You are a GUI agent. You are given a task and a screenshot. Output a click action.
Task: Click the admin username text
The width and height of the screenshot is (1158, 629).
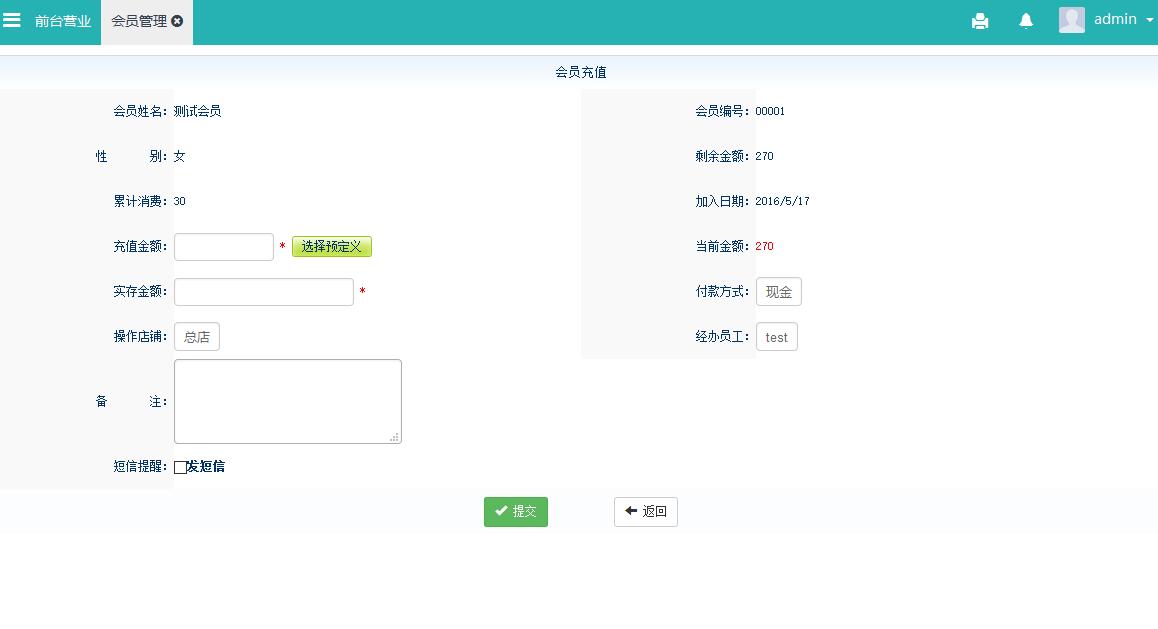(1115, 19)
